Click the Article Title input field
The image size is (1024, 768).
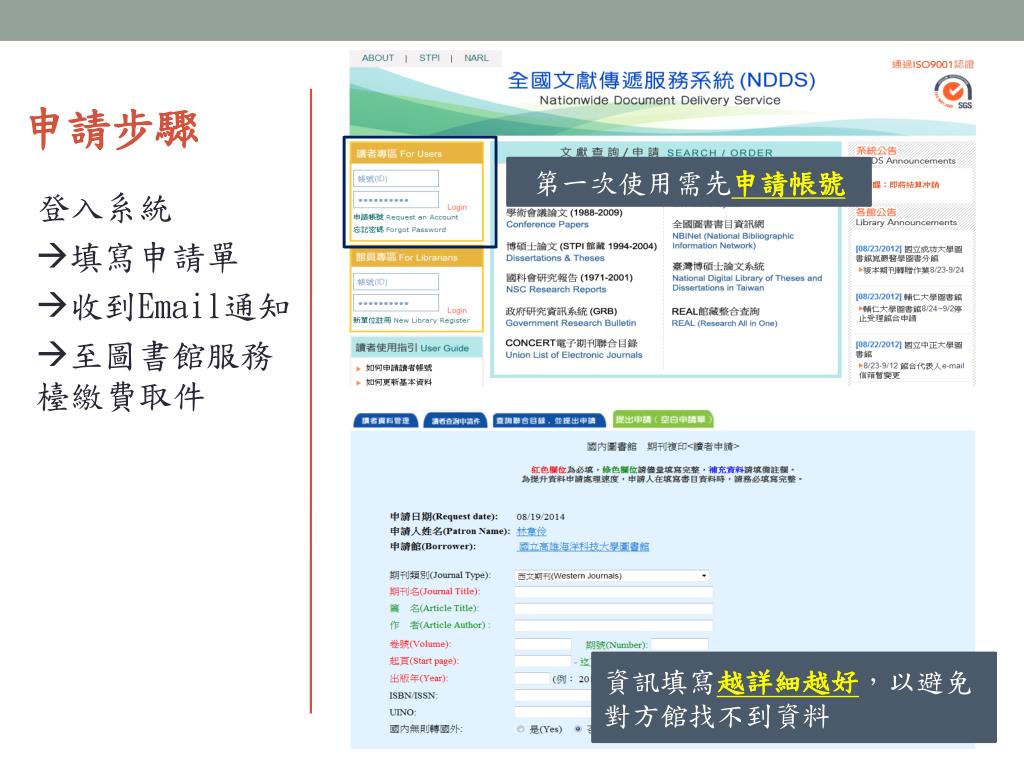613,609
